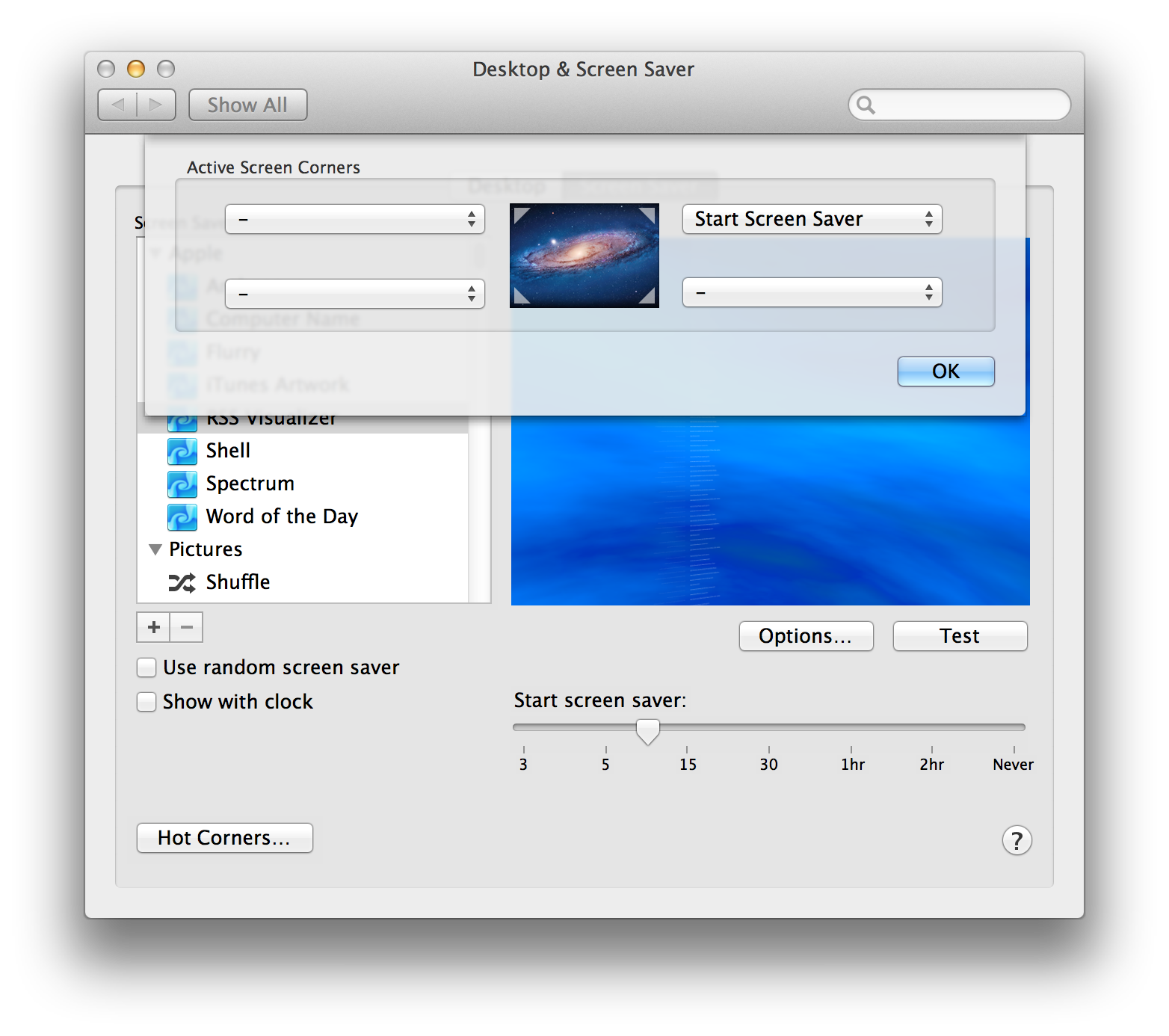The width and height of the screenshot is (1169, 1036).
Task: Click the 15 minute slider label
Action: click(x=688, y=765)
